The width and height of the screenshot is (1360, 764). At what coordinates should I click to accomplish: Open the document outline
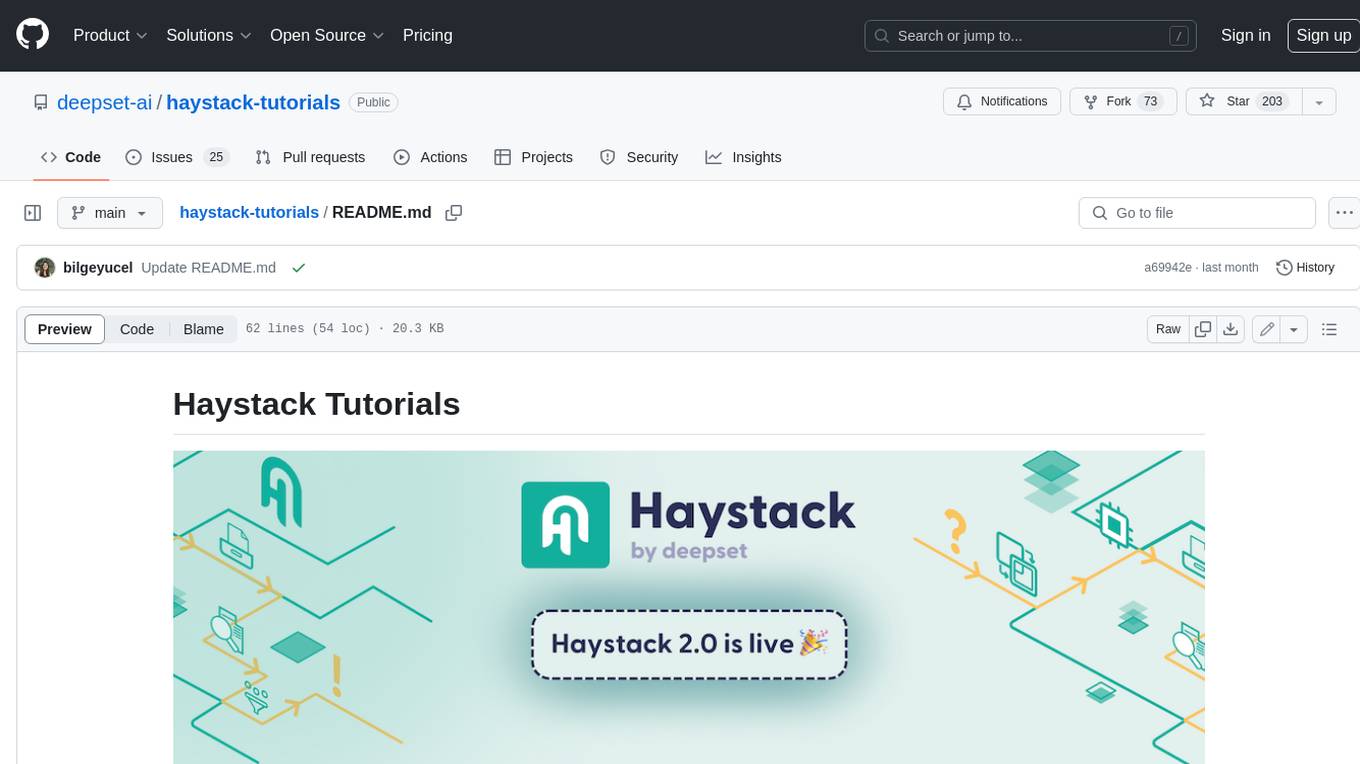pos(1329,329)
